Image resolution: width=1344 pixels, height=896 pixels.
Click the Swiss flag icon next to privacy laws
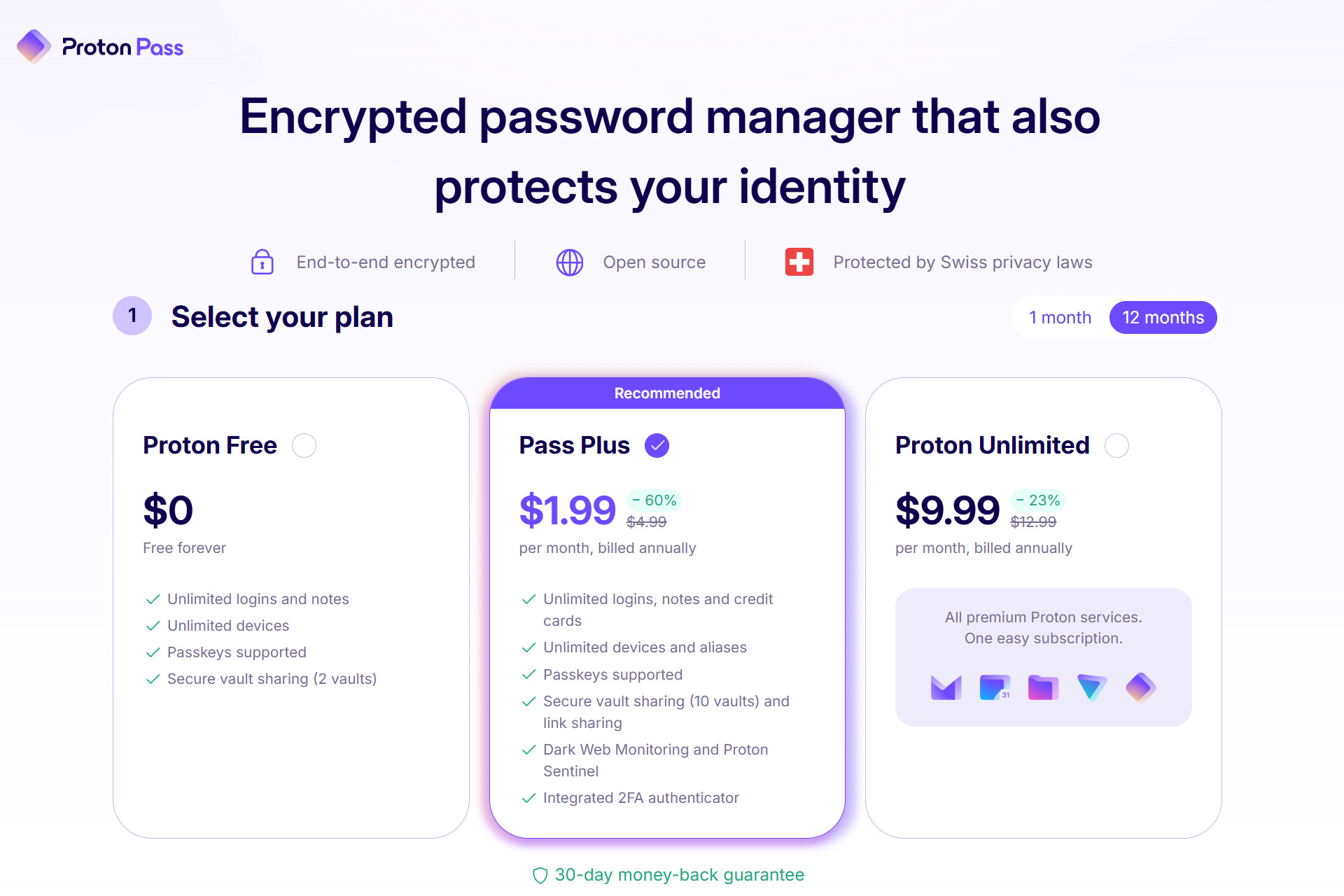pyautogui.click(x=800, y=262)
